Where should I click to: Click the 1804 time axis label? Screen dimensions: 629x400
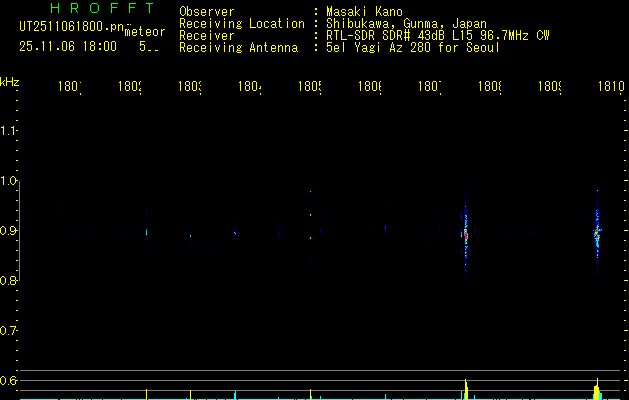[x=250, y=86]
